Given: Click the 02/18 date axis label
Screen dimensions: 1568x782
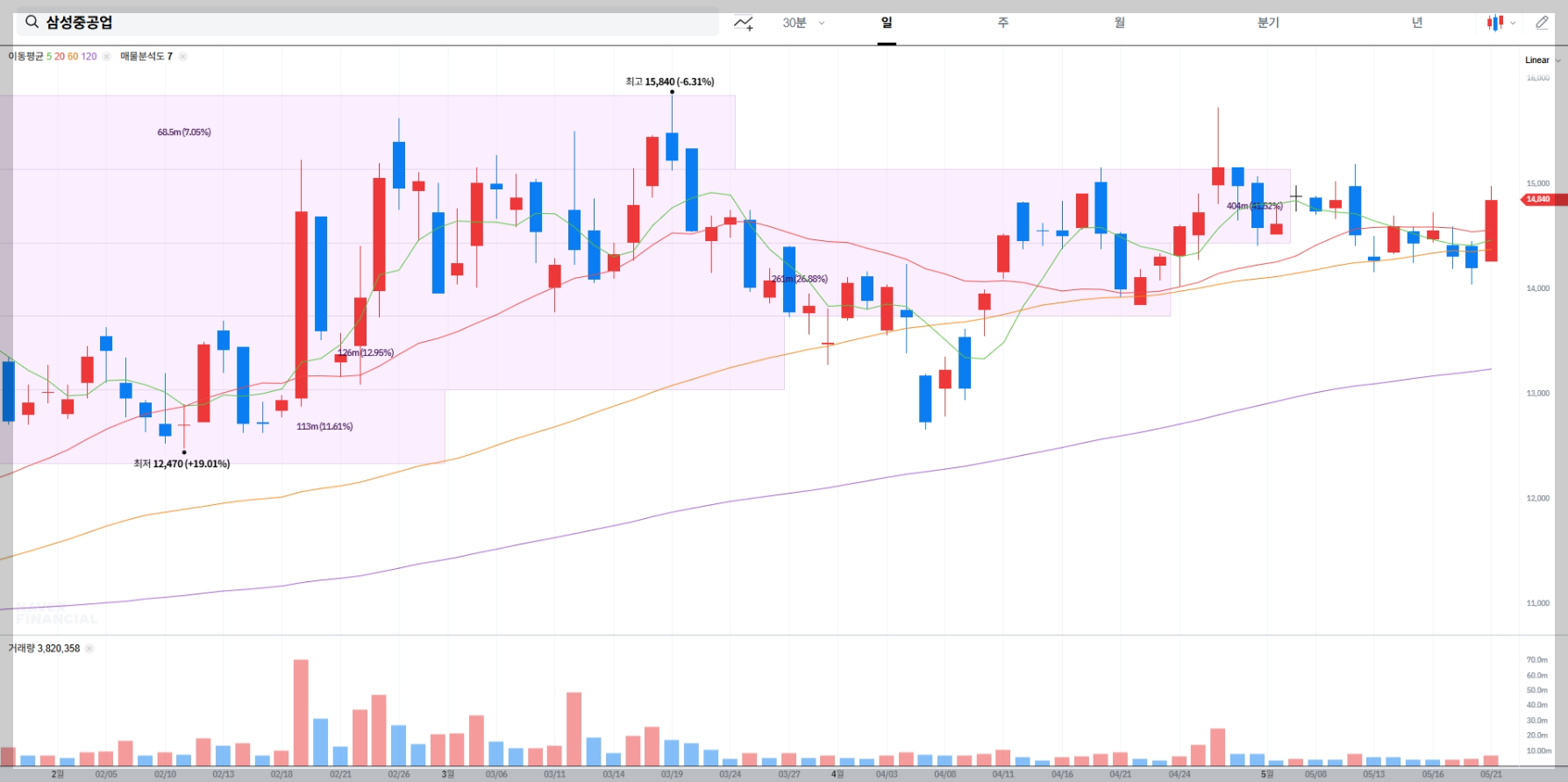Looking at the screenshot, I should [x=282, y=774].
